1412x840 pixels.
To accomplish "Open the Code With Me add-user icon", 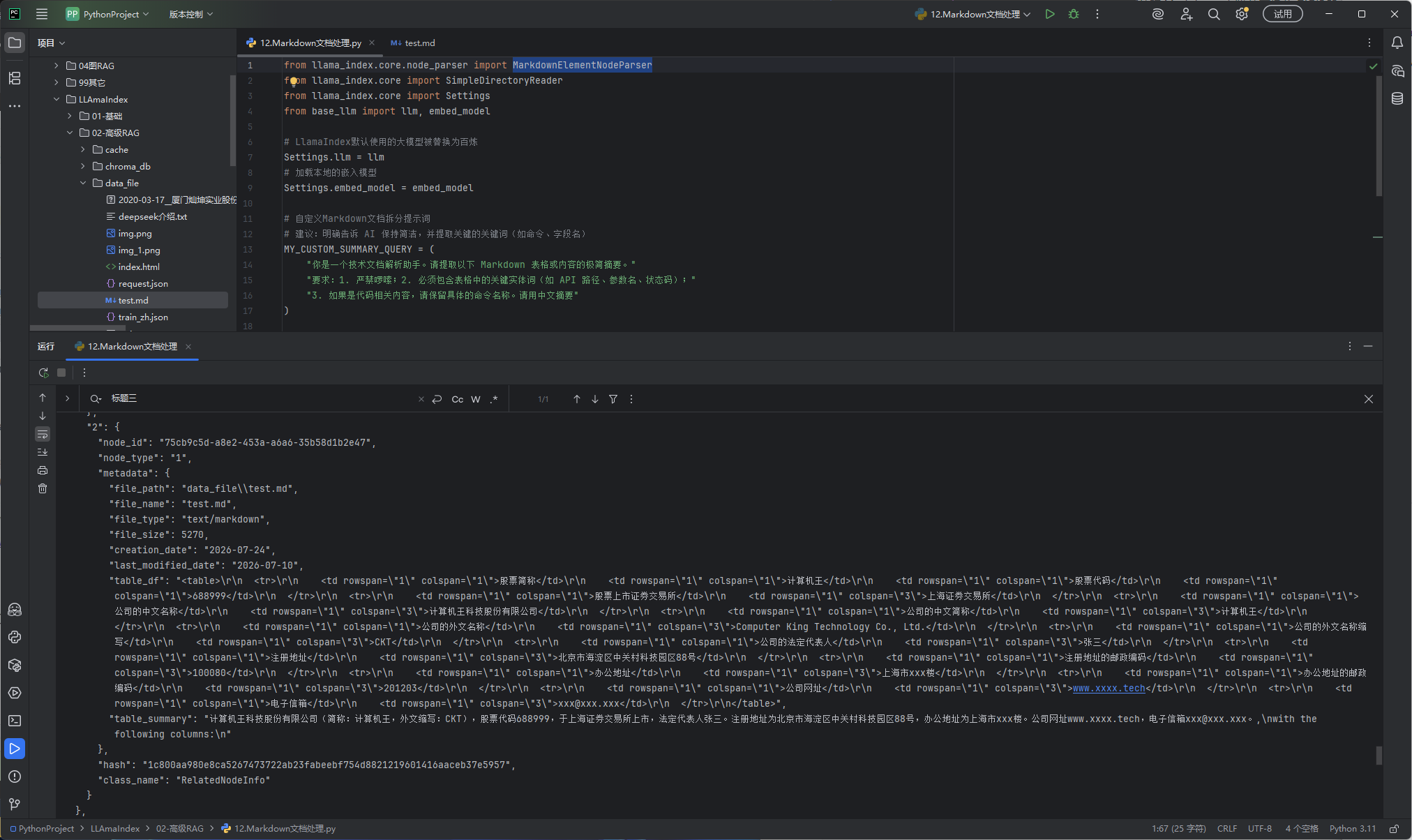I will [x=1186, y=14].
